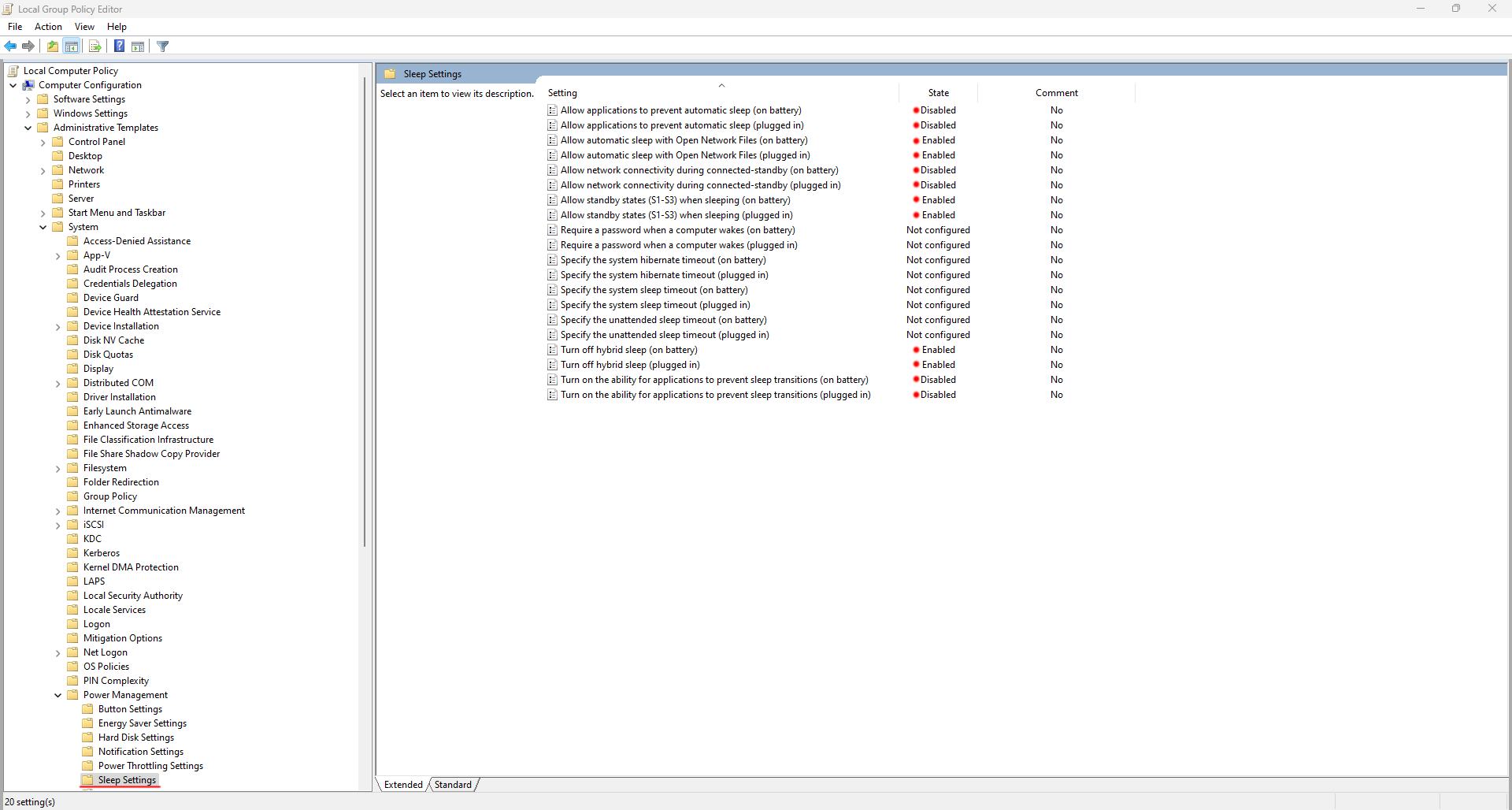Open the File menu

[15, 27]
